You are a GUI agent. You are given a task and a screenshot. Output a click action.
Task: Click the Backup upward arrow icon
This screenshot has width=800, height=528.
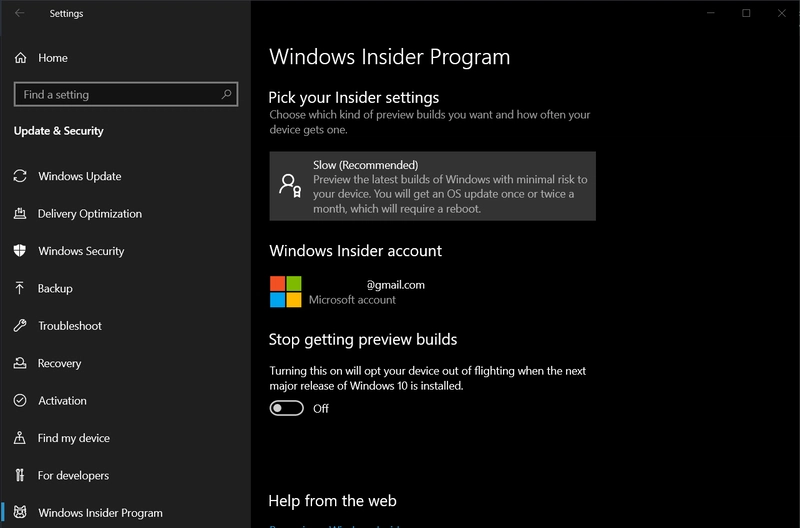point(20,288)
